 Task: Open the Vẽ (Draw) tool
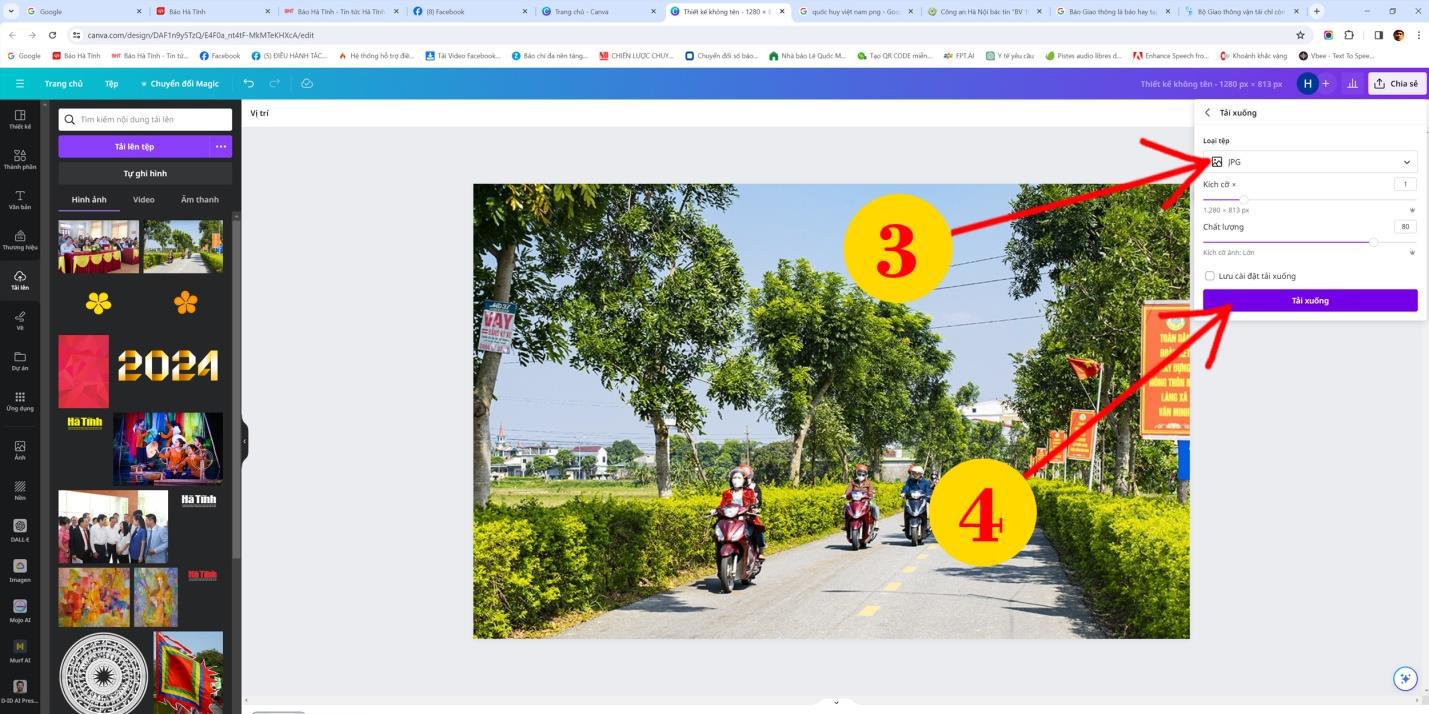coord(19,320)
